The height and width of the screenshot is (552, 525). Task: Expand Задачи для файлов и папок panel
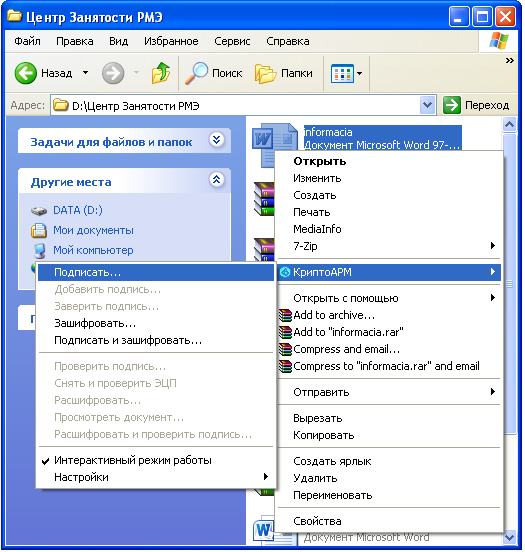click(x=217, y=140)
